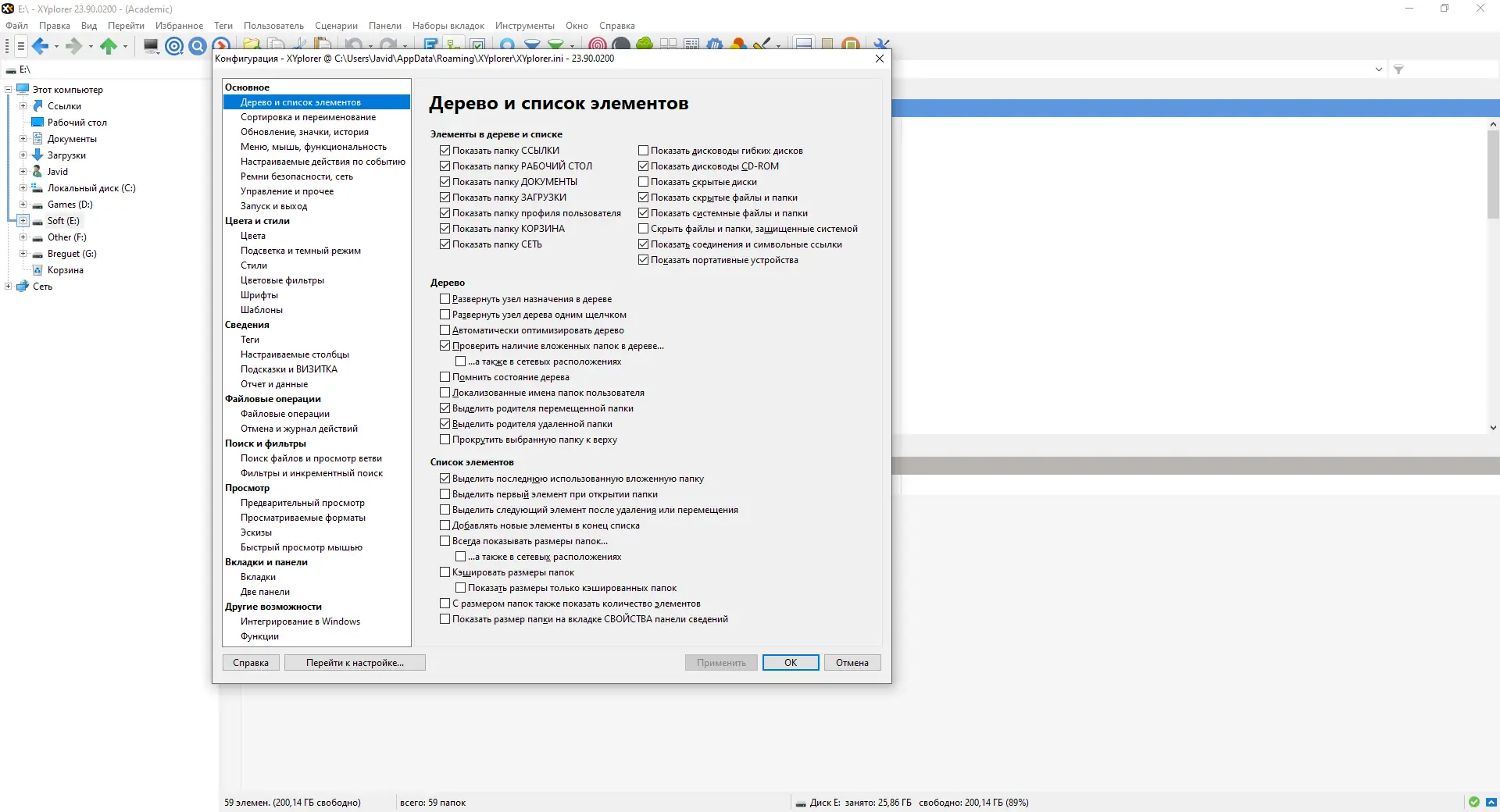Viewport: 1500px width, 812px height.
Task: Click the grey Forward arrow in toolbar
Action: (73, 46)
